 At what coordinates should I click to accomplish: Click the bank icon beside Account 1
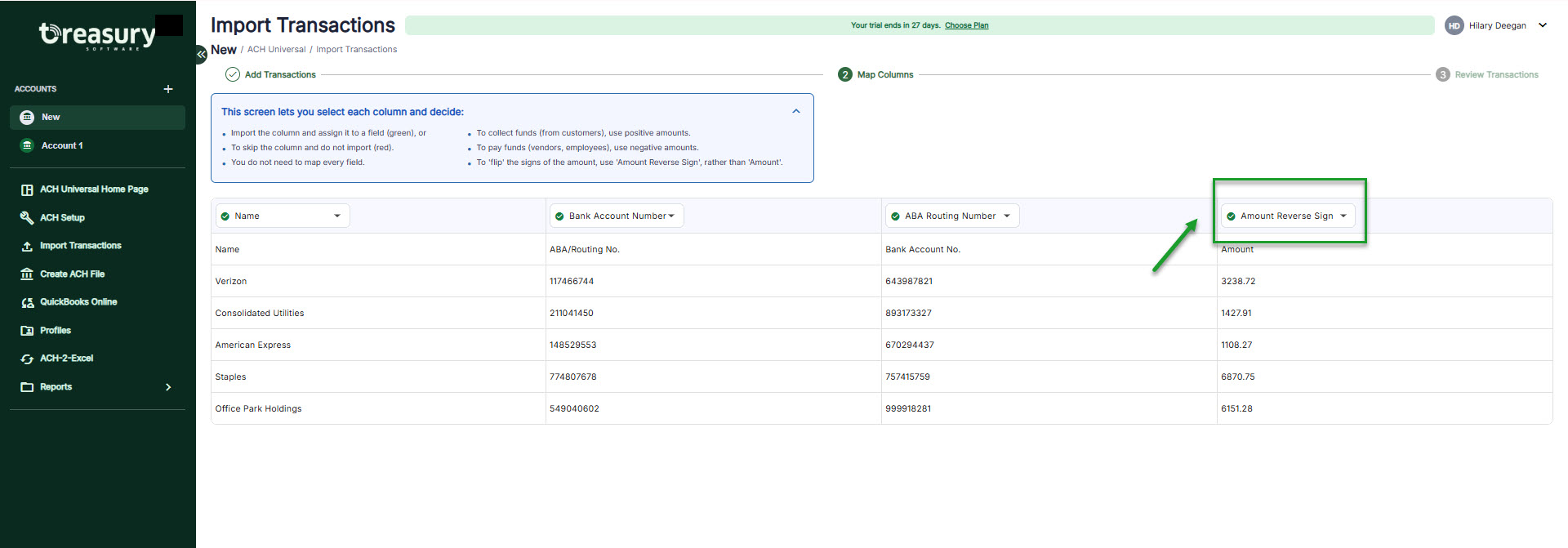(27, 145)
